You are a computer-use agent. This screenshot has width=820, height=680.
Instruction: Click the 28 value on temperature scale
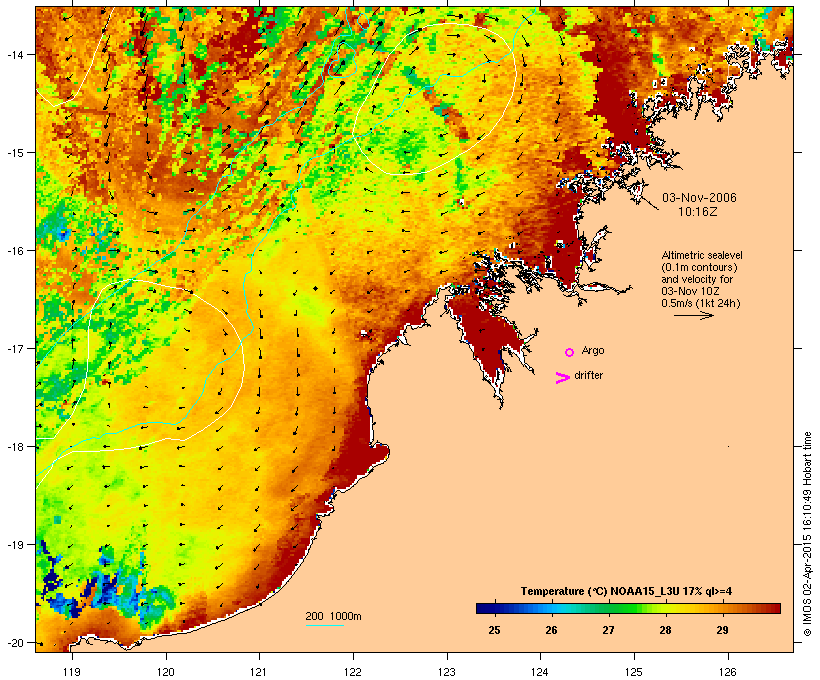pos(665,630)
